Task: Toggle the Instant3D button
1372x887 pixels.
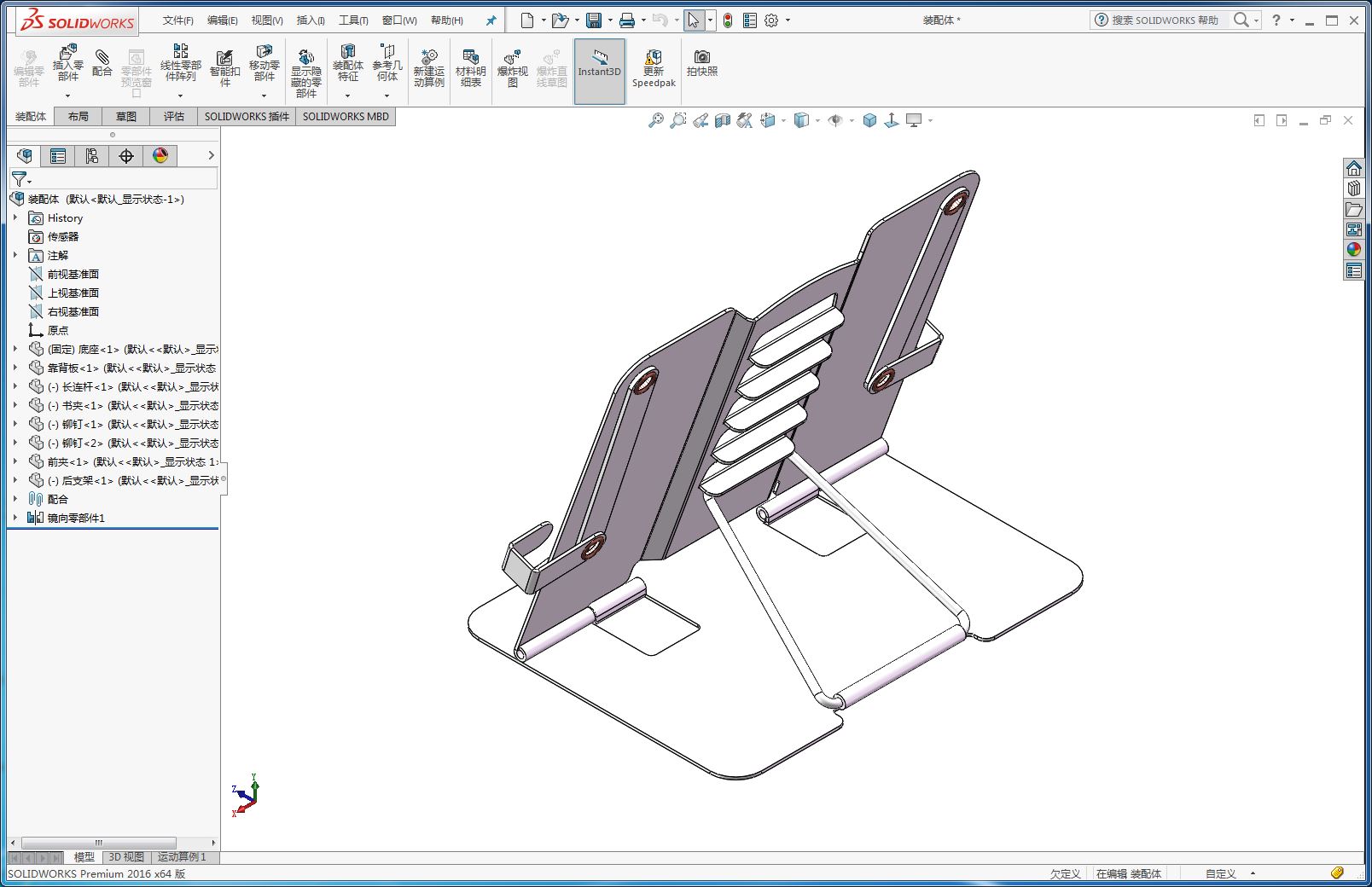Action: click(x=600, y=72)
